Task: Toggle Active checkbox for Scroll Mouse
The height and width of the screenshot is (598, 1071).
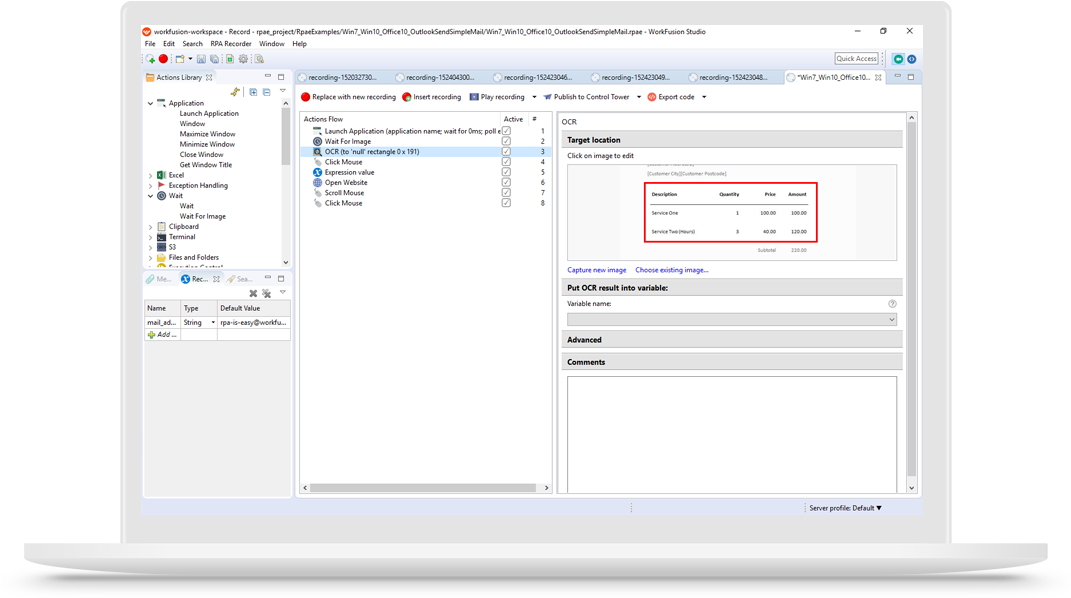Action: [x=506, y=193]
